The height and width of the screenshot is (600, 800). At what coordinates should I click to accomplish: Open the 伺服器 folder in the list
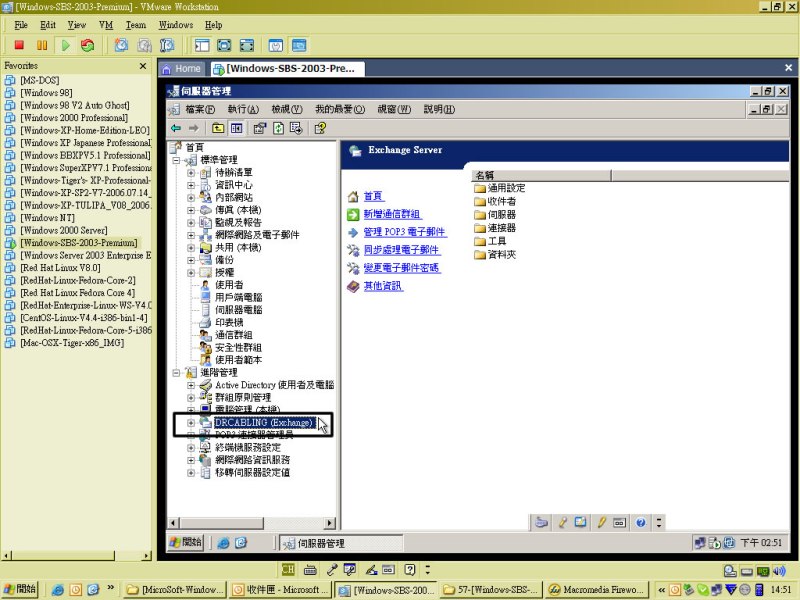pyautogui.click(x=495, y=215)
